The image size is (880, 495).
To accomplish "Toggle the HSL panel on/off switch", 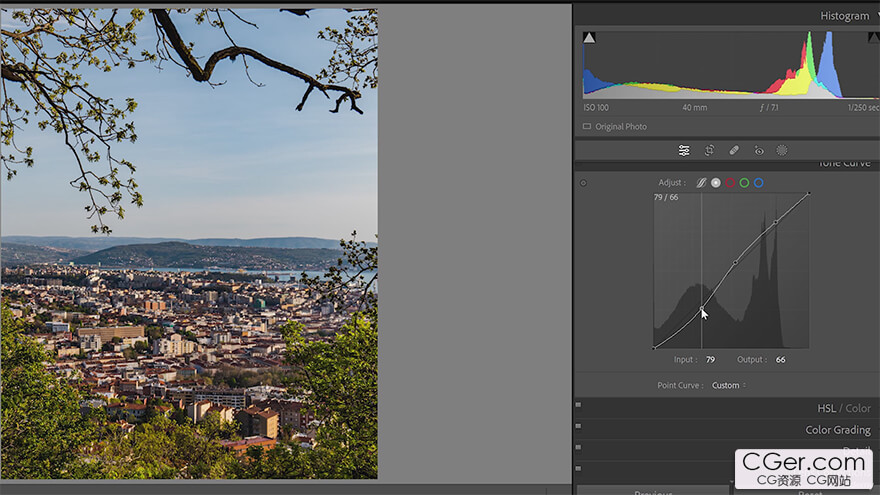I will point(578,405).
